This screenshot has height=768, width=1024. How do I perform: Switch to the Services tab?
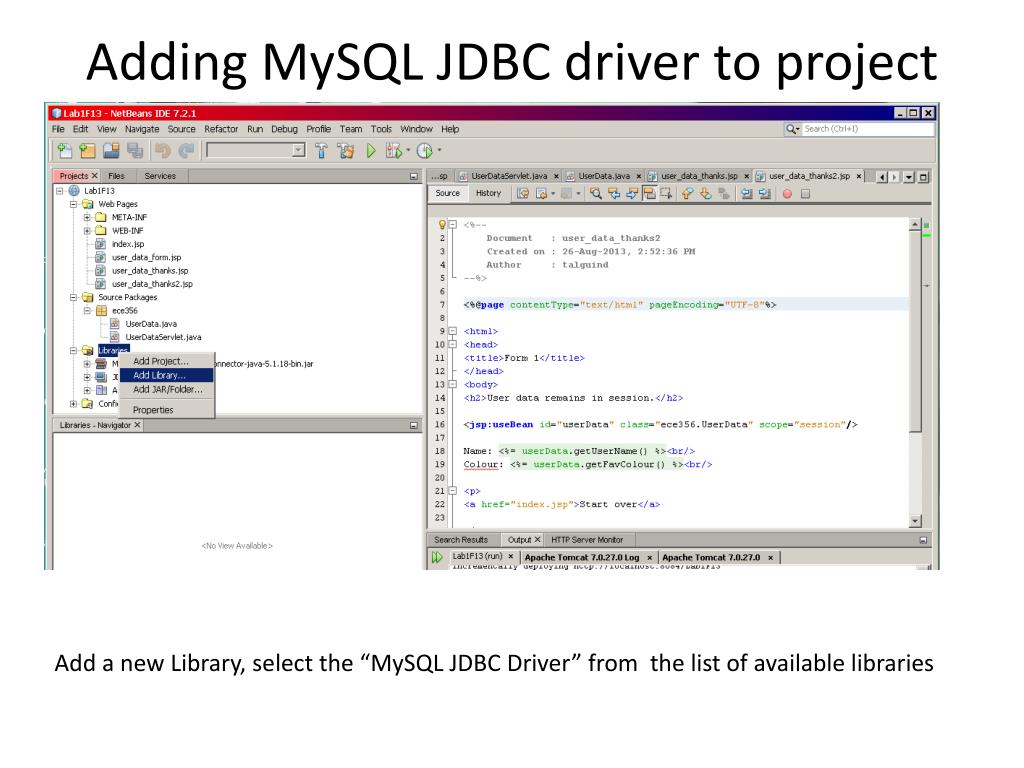(160, 176)
